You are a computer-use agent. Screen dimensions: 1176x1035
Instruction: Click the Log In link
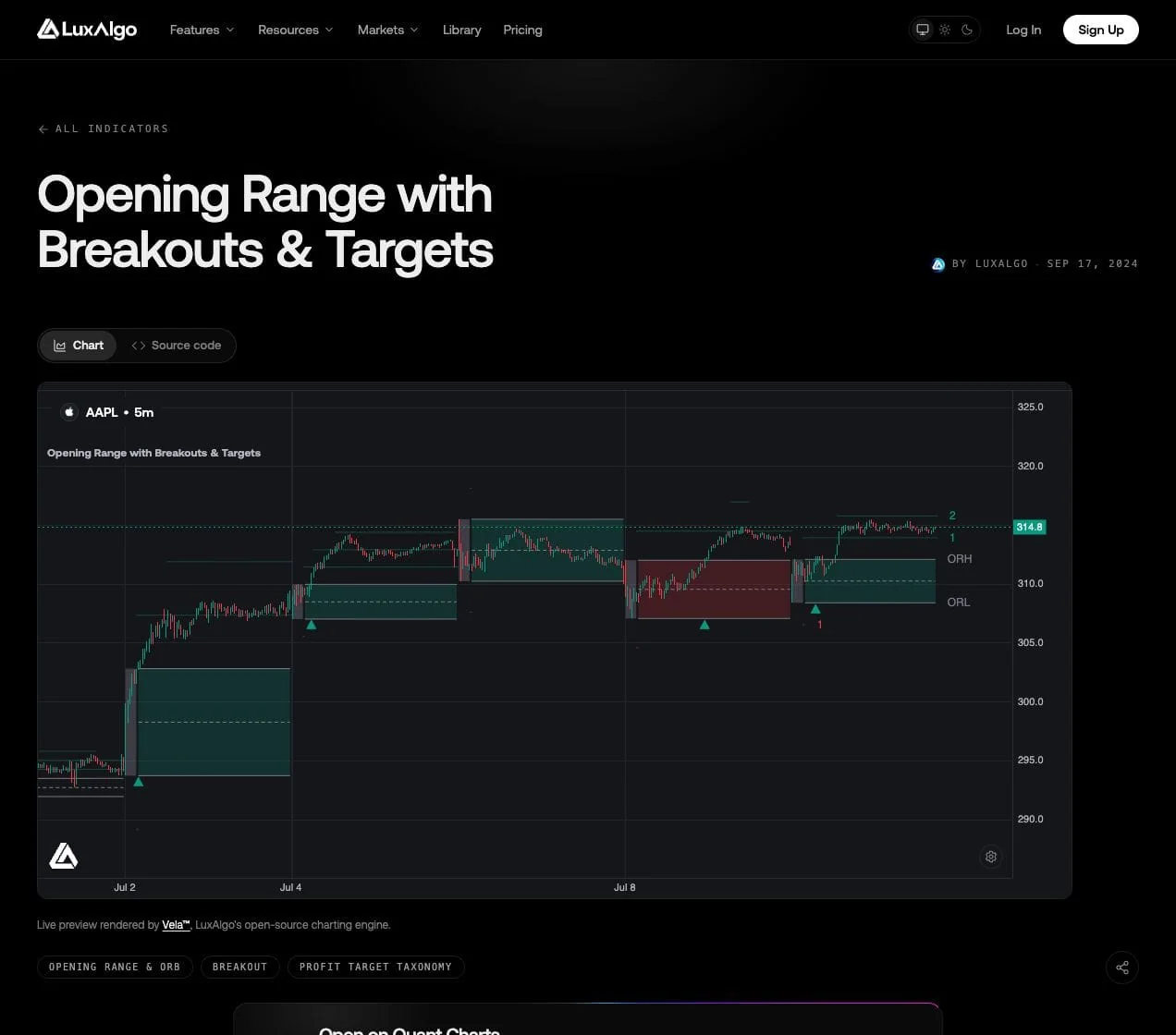pyautogui.click(x=1023, y=30)
